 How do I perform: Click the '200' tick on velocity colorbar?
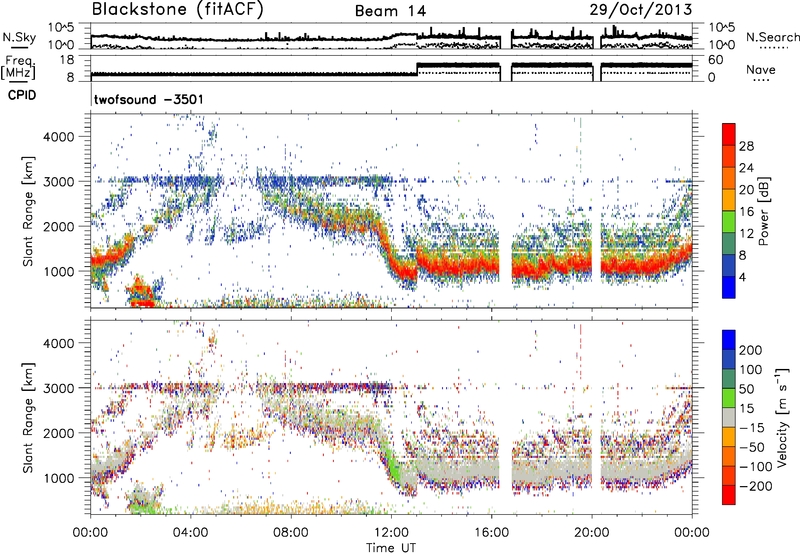click(751, 350)
